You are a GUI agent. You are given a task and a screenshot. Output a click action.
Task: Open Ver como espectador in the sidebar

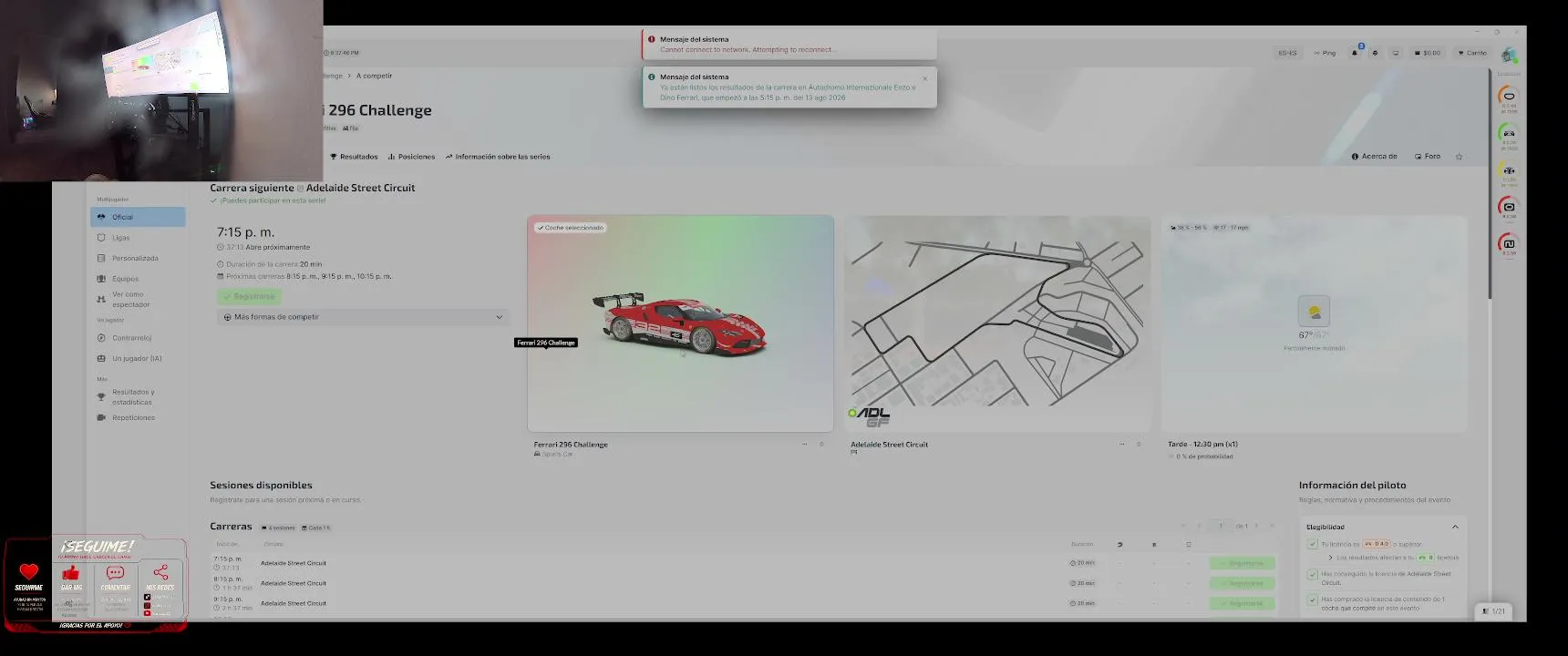point(138,300)
